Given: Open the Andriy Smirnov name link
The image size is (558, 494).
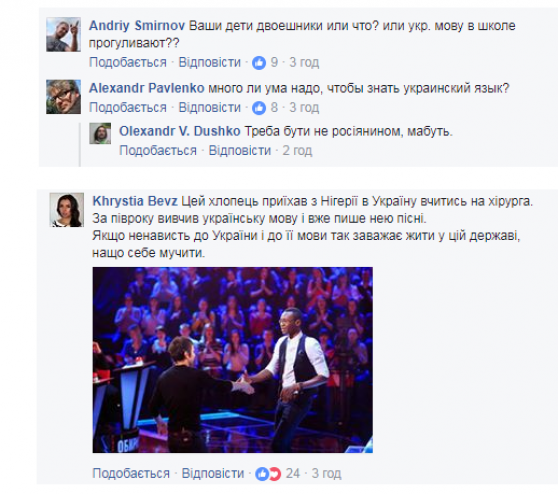Looking at the screenshot, I should tap(137, 26).
